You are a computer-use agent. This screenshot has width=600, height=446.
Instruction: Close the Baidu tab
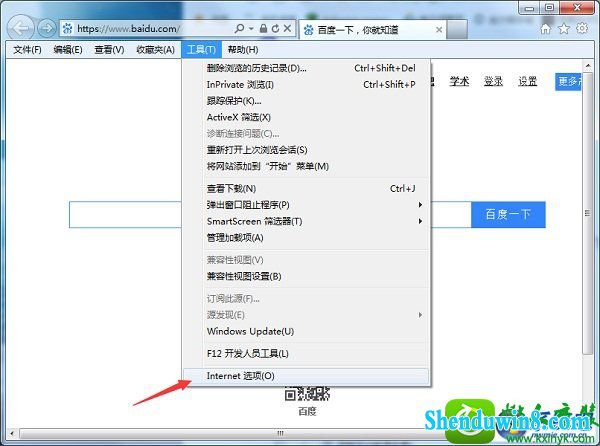pyautogui.click(x=439, y=29)
